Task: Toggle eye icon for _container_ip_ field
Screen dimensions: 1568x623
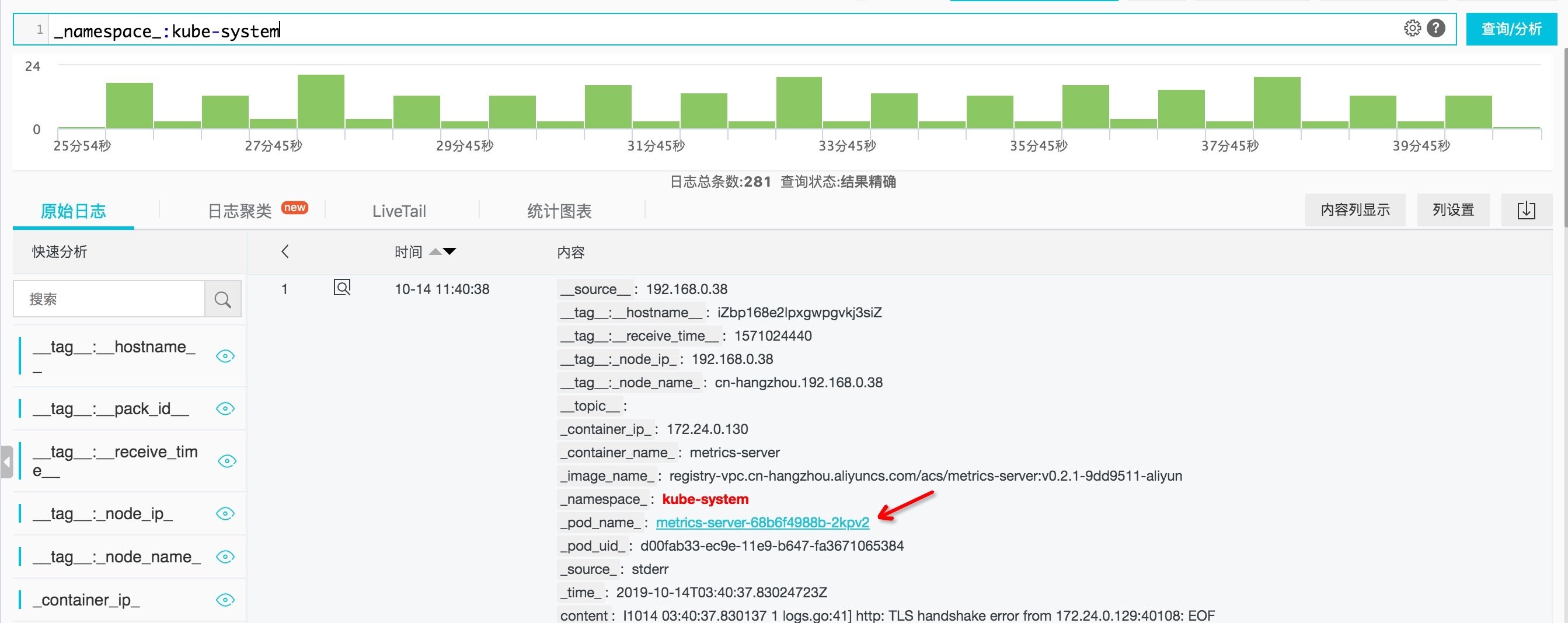Action: (x=225, y=600)
